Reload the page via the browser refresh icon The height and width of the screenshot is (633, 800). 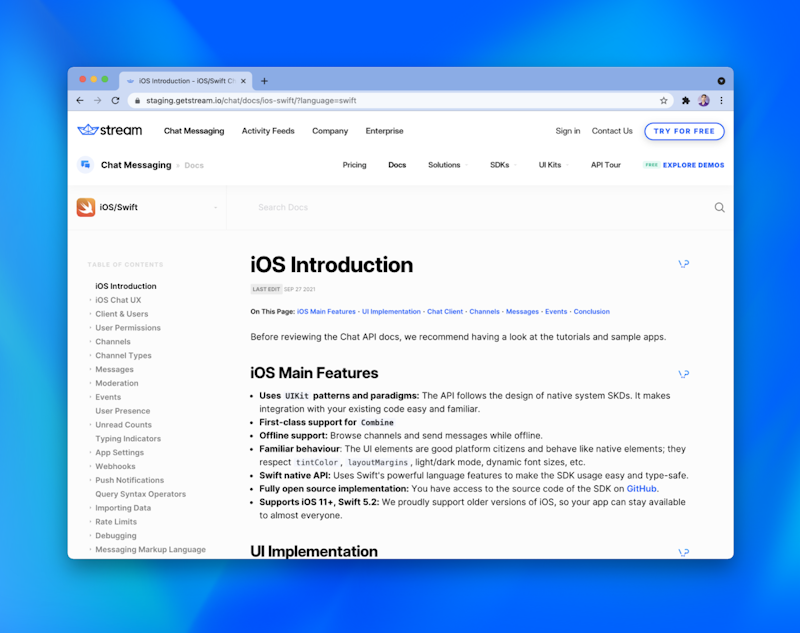115,100
